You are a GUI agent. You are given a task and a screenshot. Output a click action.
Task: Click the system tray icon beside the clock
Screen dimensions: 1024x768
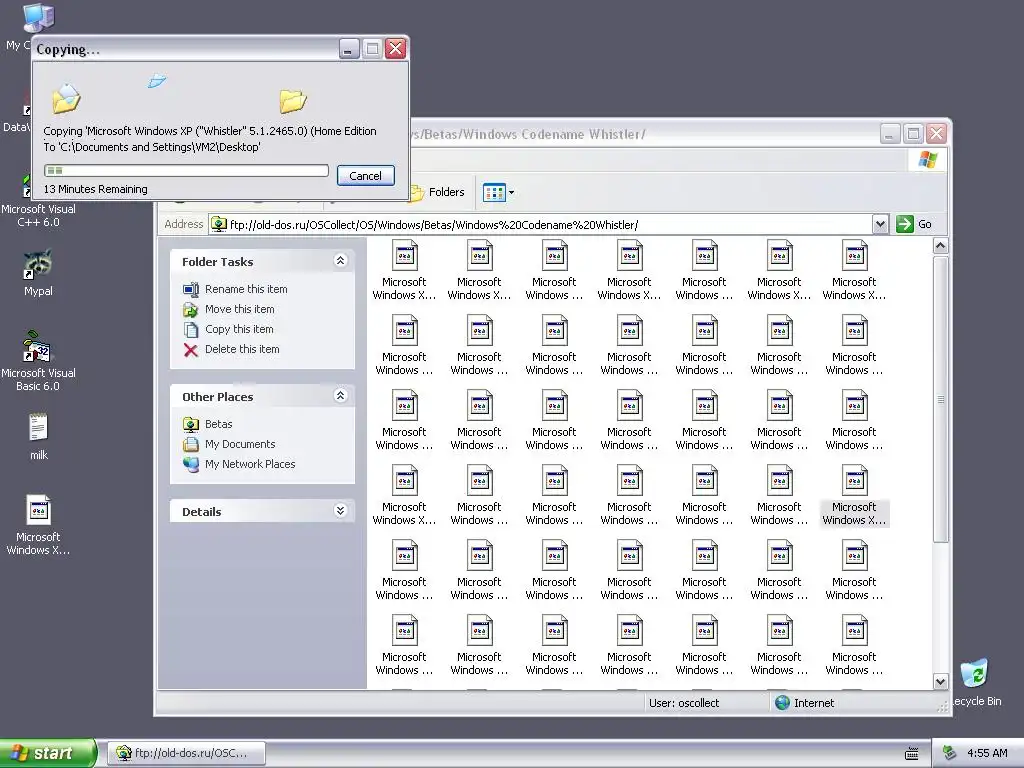pyautogui.click(x=950, y=753)
